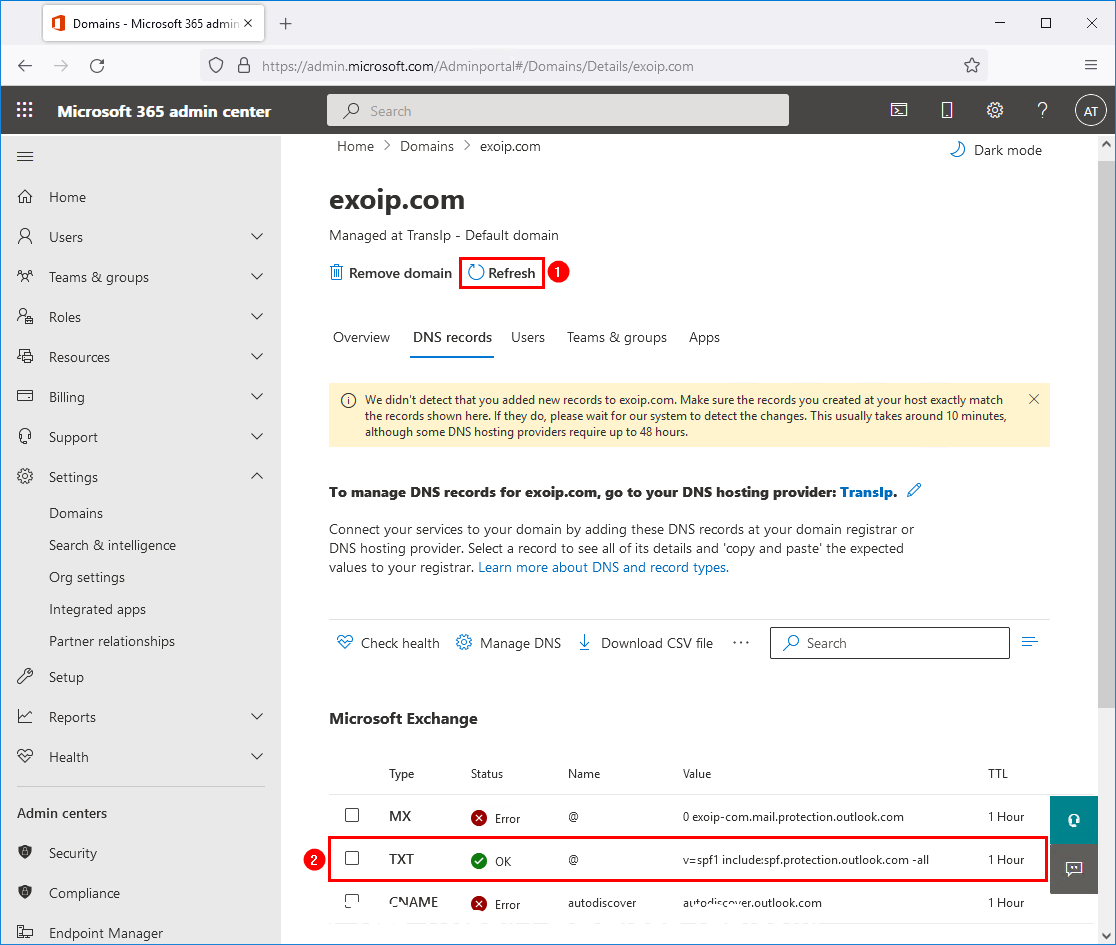The height and width of the screenshot is (945, 1116).
Task: Expand the Billing menu chevron
Action: point(257,396)
